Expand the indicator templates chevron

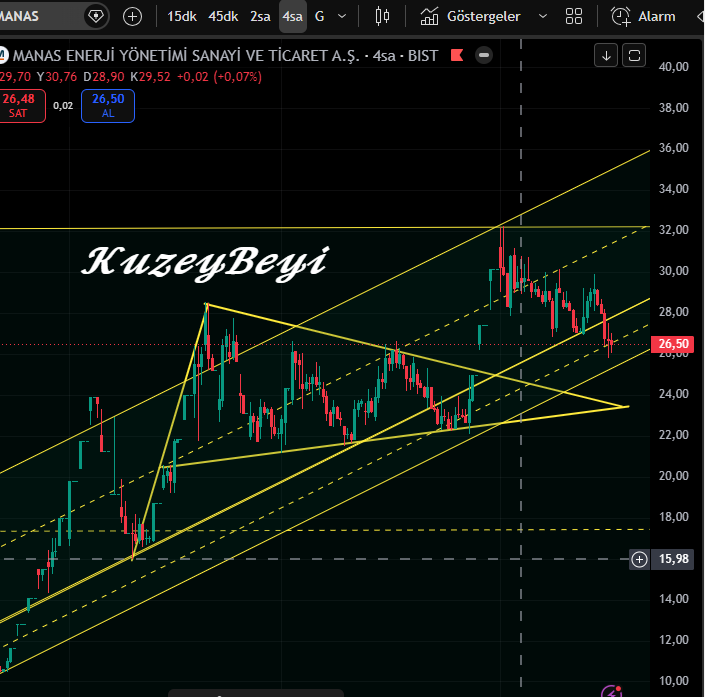(x=543, y=17)
